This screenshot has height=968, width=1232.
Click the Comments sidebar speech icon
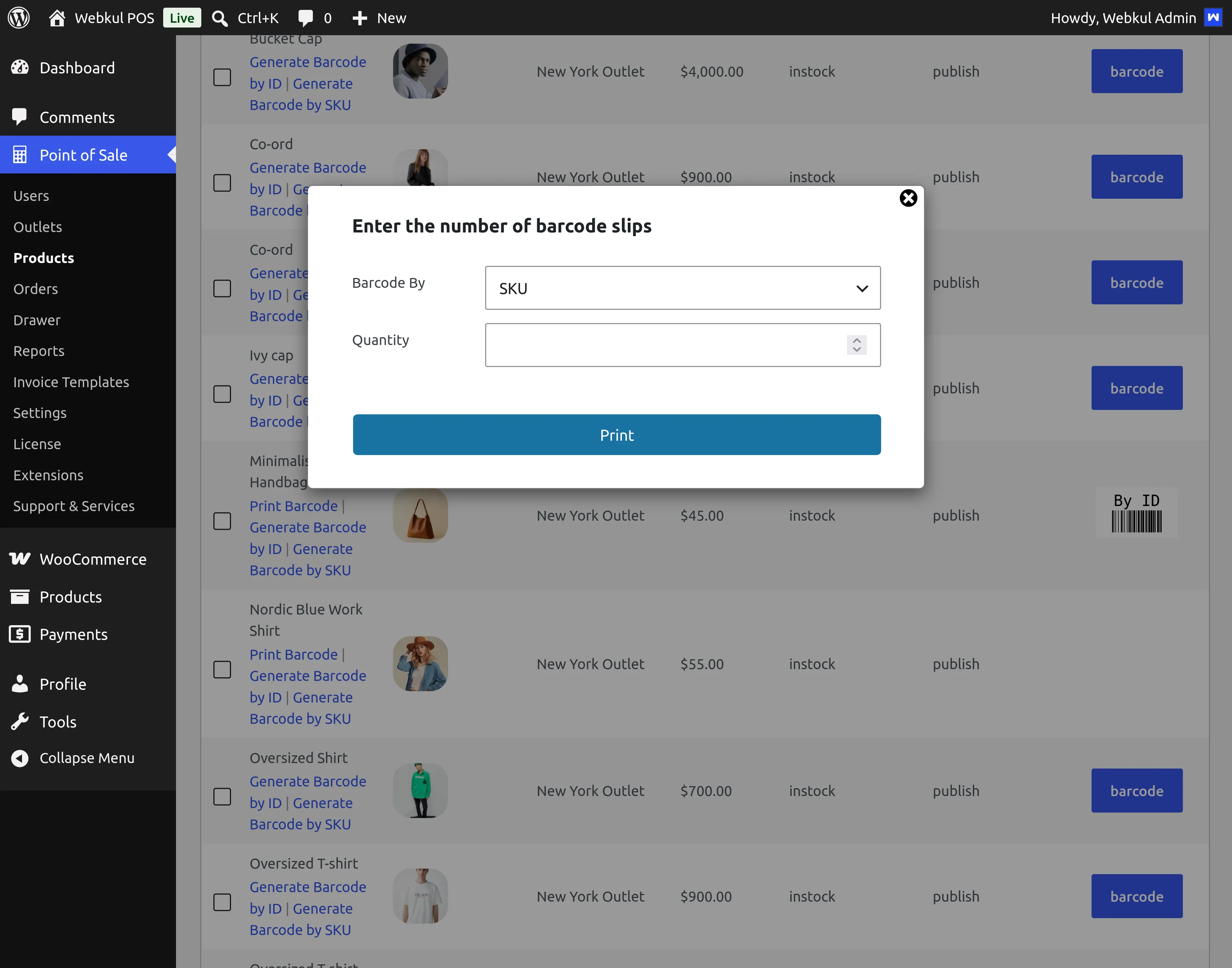click(20, 117)
